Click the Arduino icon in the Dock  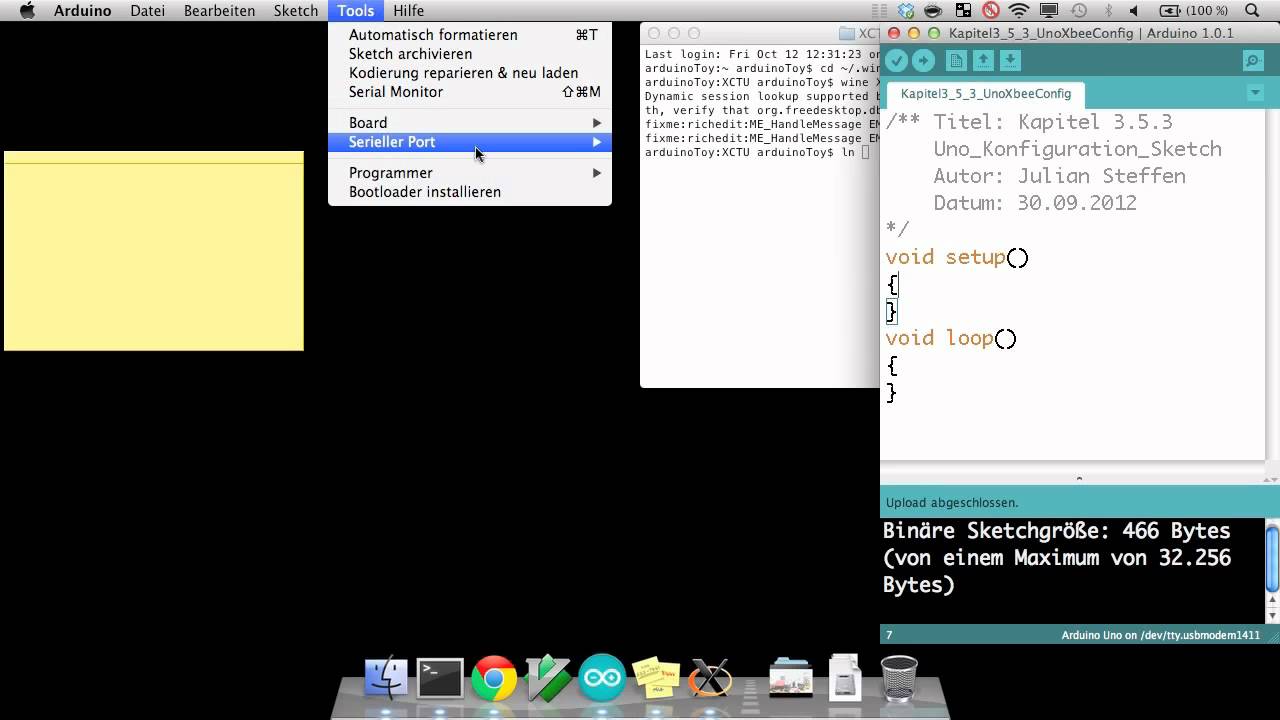pos(602,678)
